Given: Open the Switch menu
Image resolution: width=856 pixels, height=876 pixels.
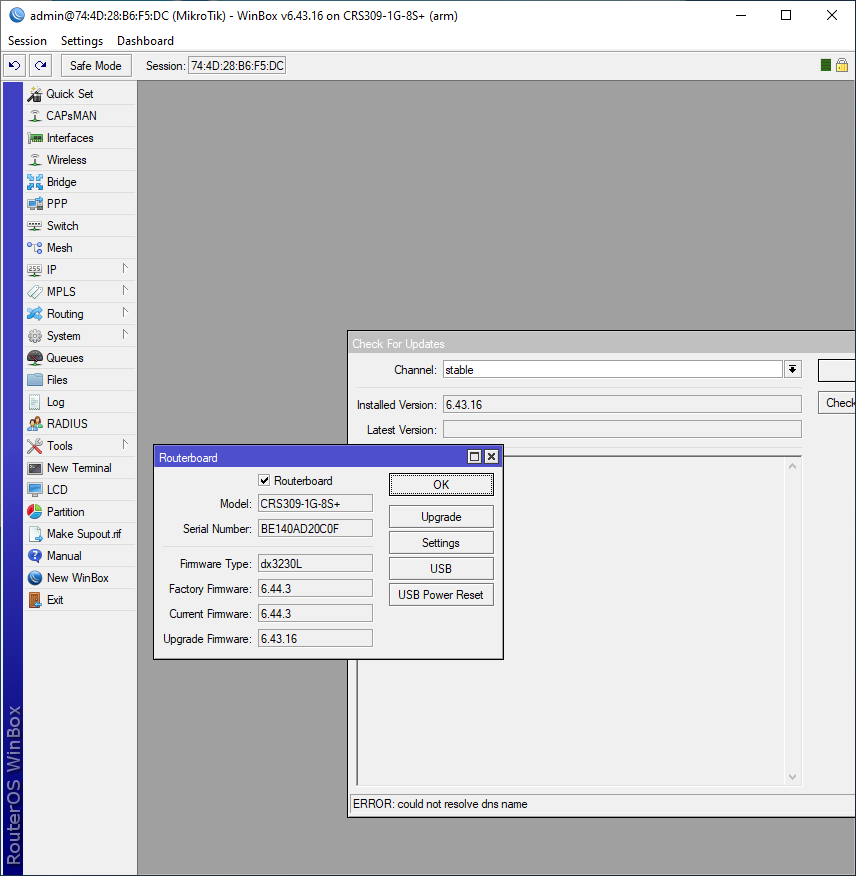Looking at the screenshot, I should coord(80,226).
